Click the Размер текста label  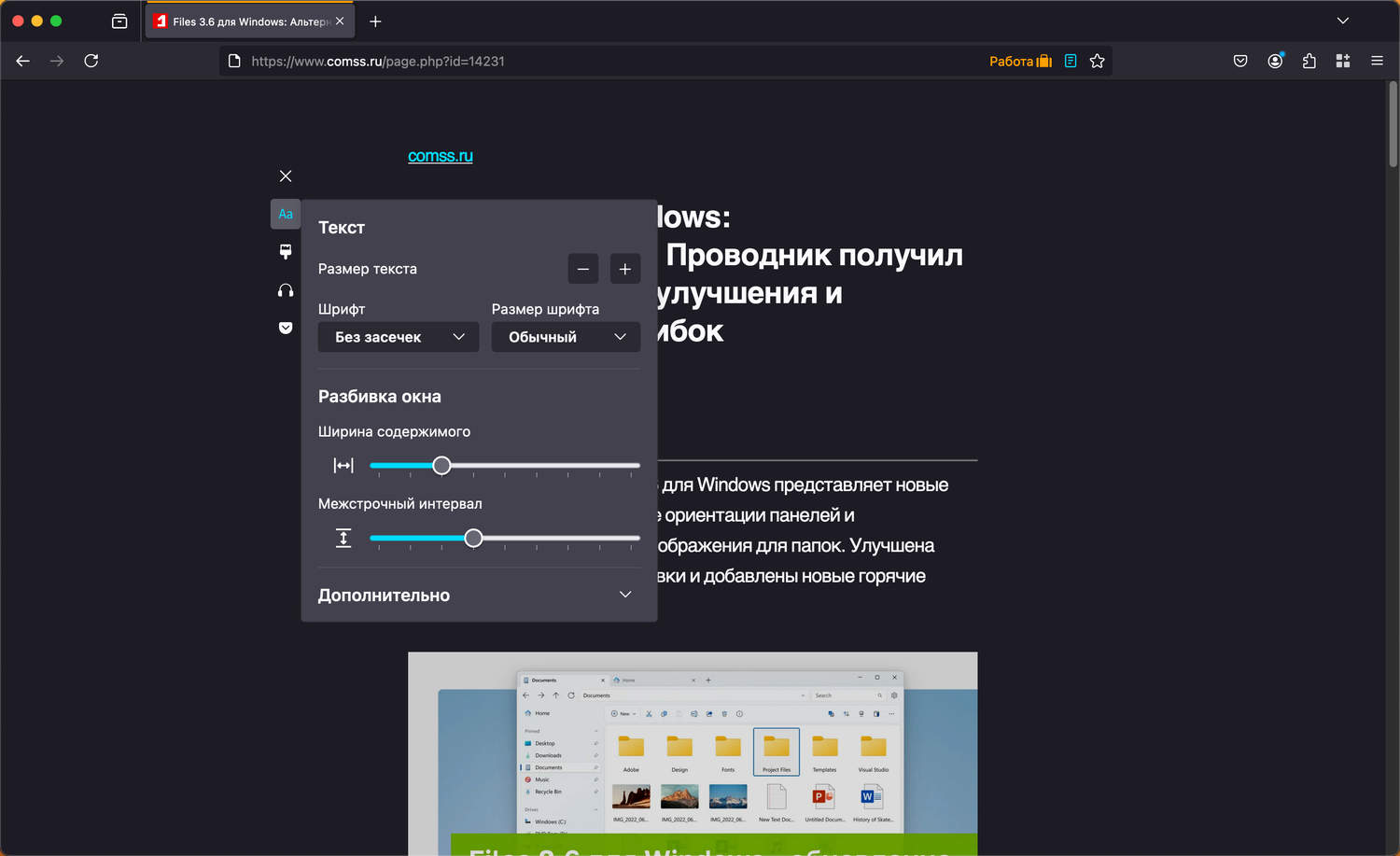(x=368, y=269)
